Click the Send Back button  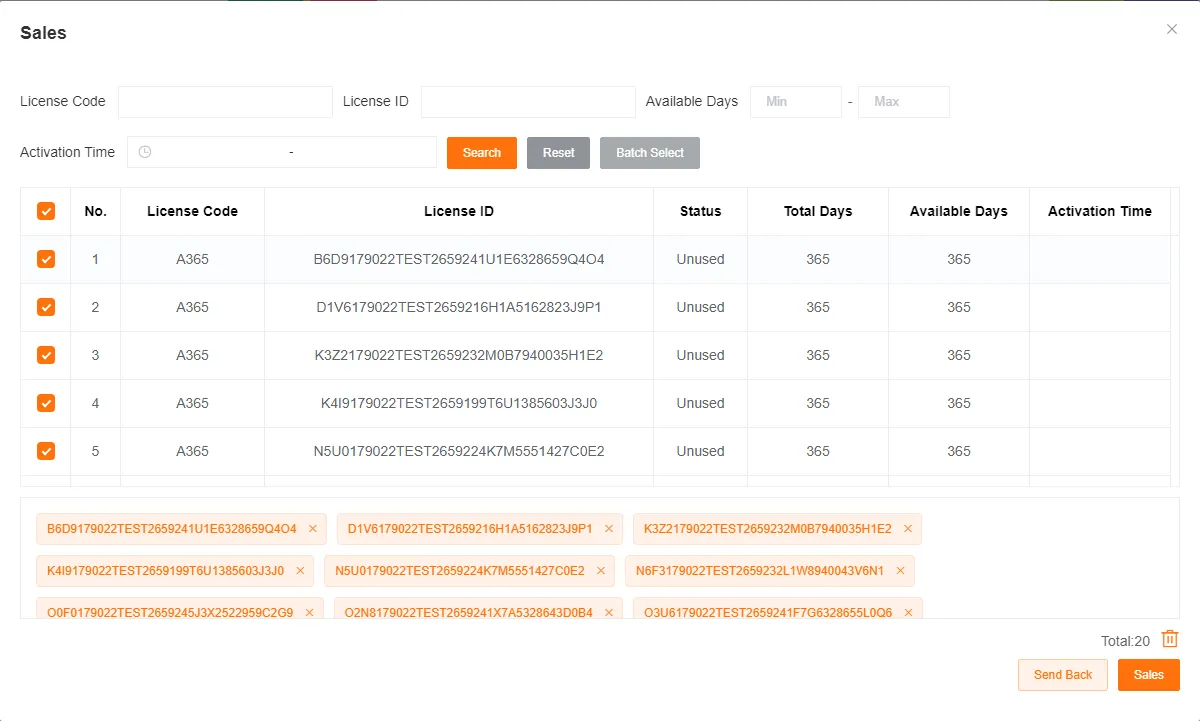point(1062,675)
